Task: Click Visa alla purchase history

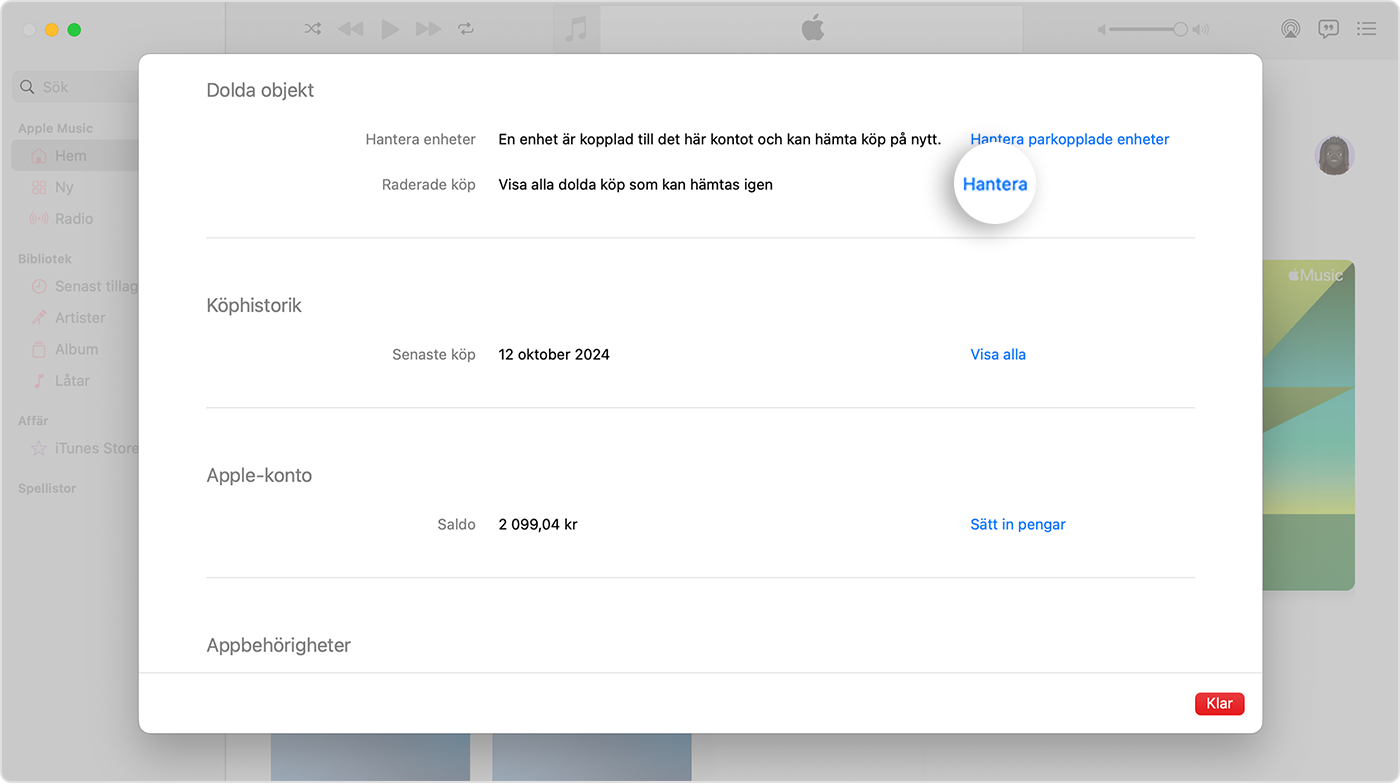Action: pyautogui.click(x=998, y=354)
